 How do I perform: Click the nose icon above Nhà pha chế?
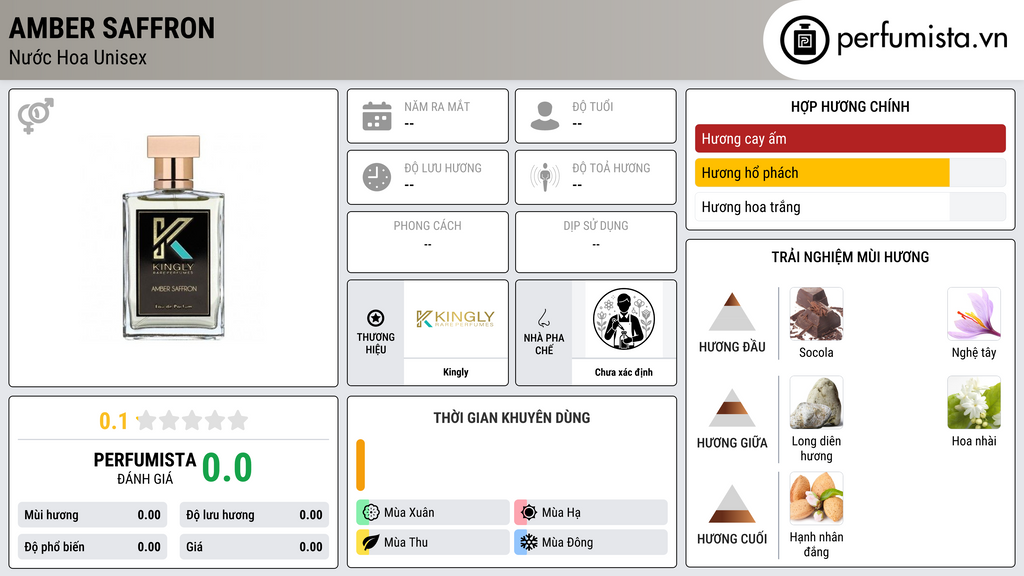click(543, 318)
